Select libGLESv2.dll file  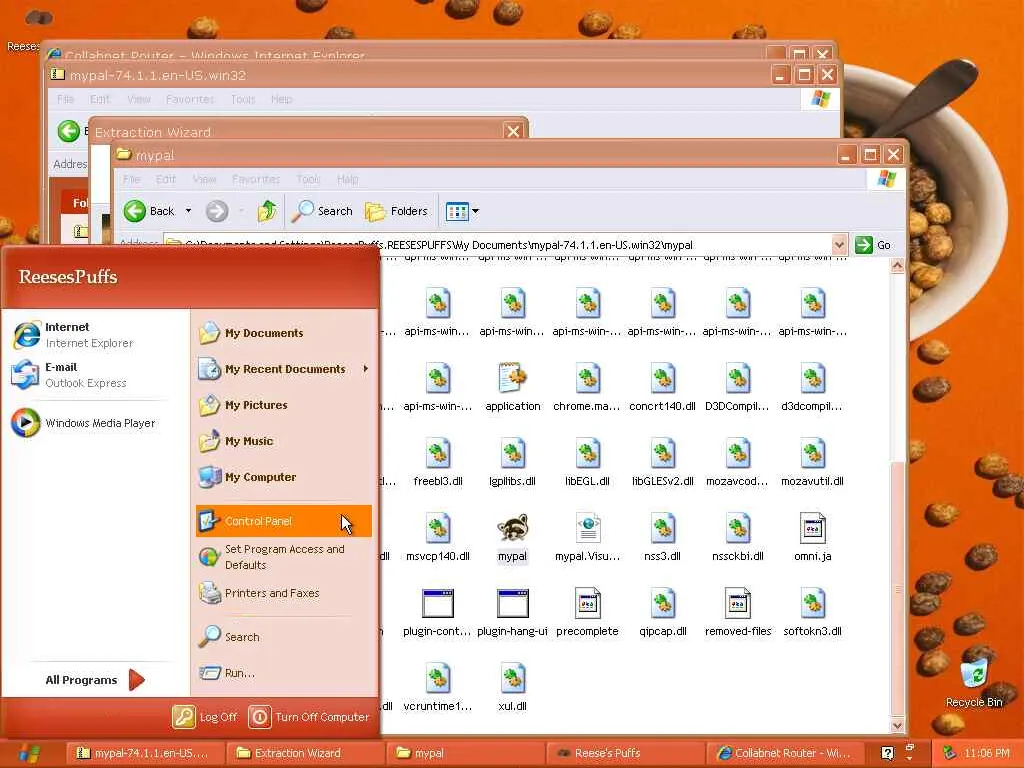coord(662,462)
